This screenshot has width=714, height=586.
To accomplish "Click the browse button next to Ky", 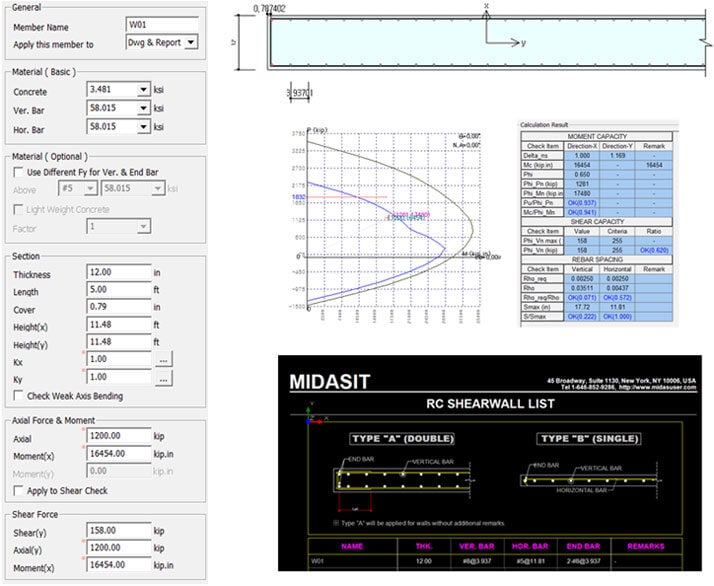I will [x=164, y=377].
